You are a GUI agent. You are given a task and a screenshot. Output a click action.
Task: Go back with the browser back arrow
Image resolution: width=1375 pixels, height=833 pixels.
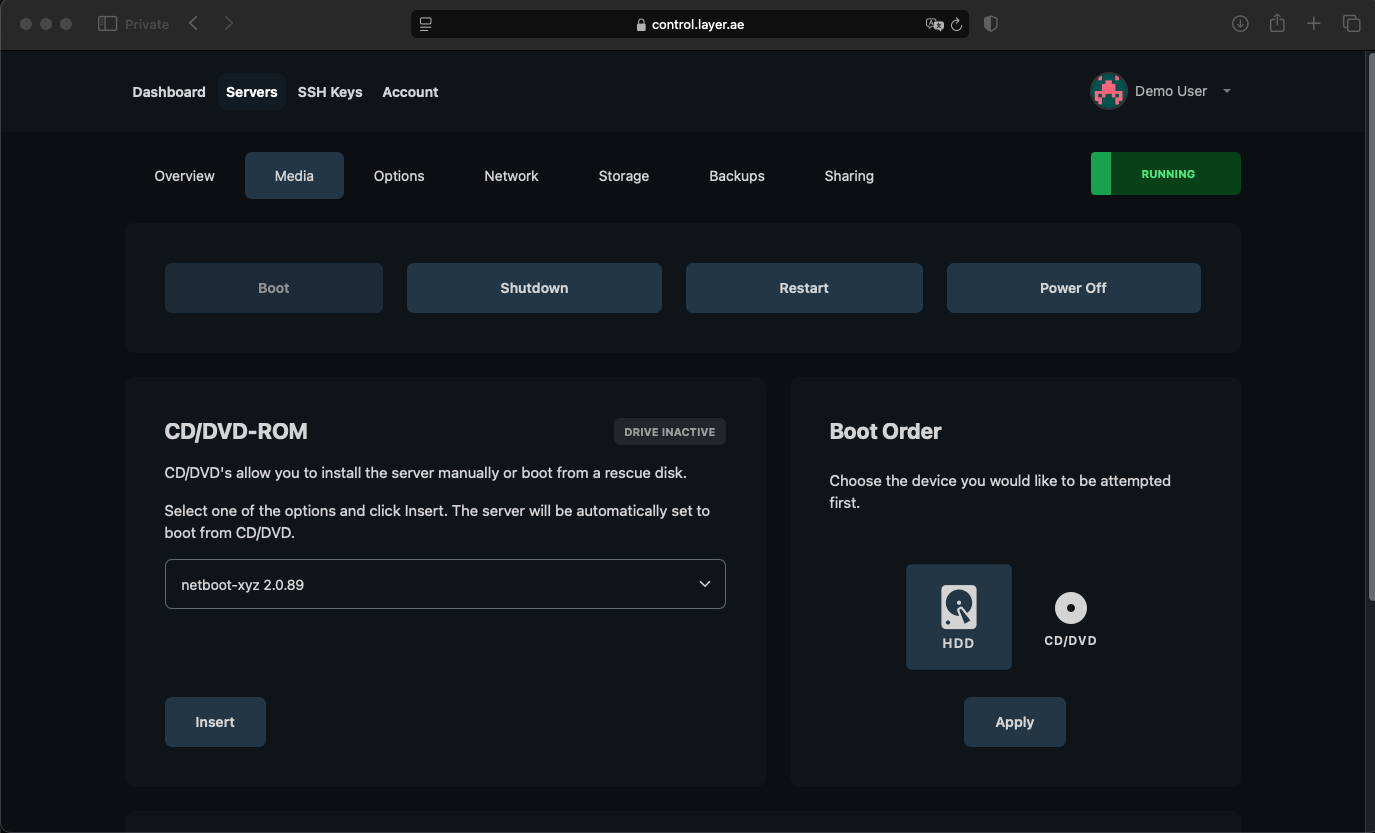193,23
